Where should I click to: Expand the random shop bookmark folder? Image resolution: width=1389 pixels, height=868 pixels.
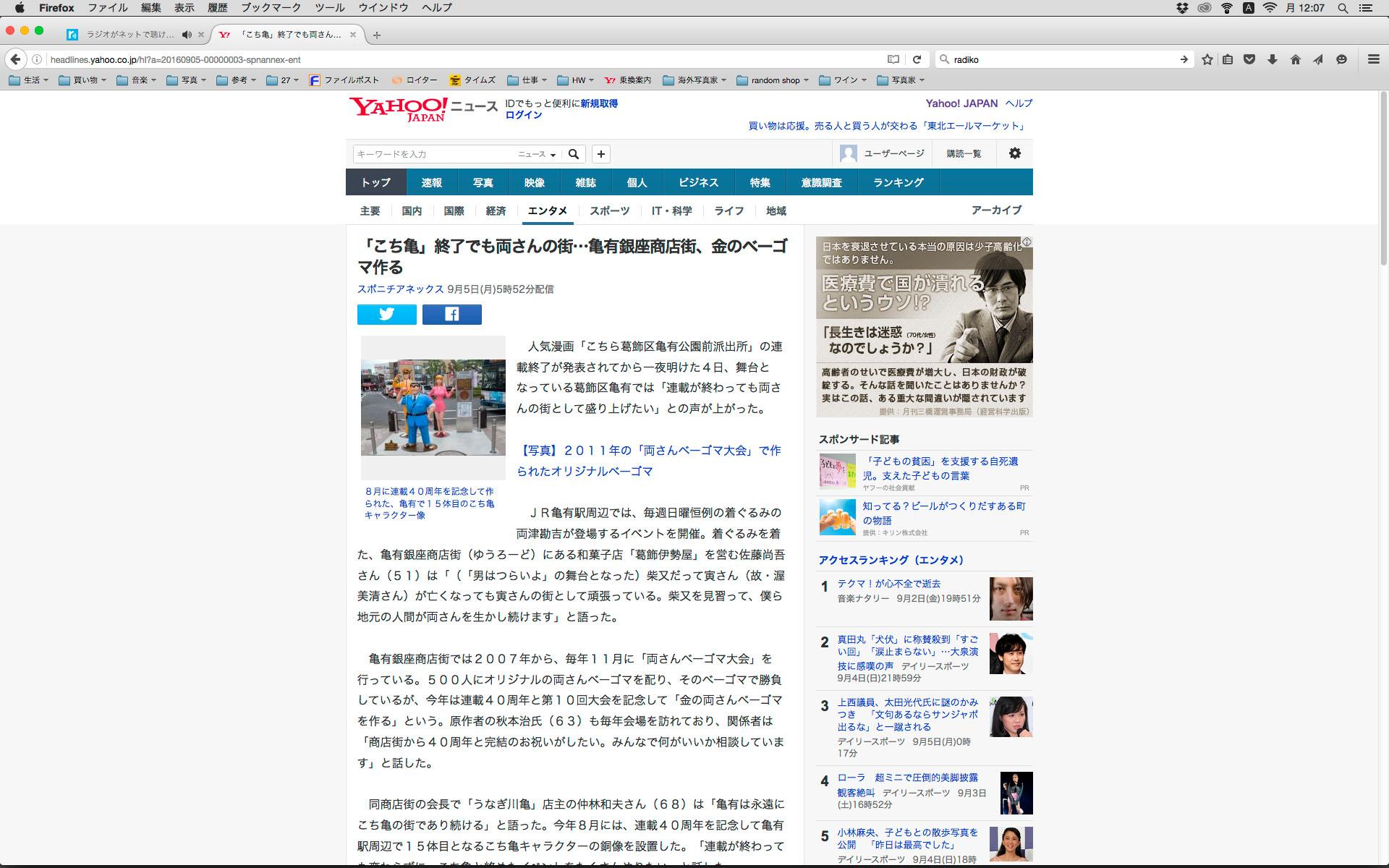coord(773,80)
